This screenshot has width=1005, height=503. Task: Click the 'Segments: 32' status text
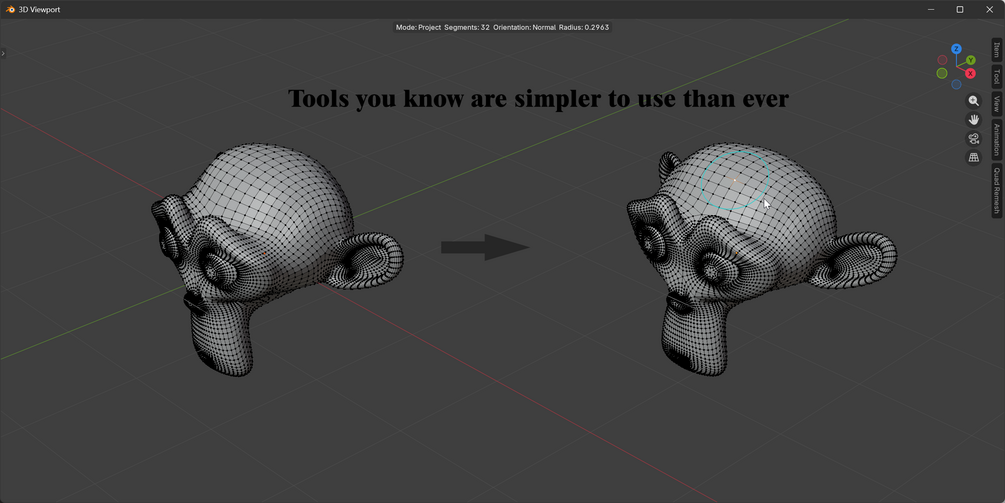[x=467, y=28]
